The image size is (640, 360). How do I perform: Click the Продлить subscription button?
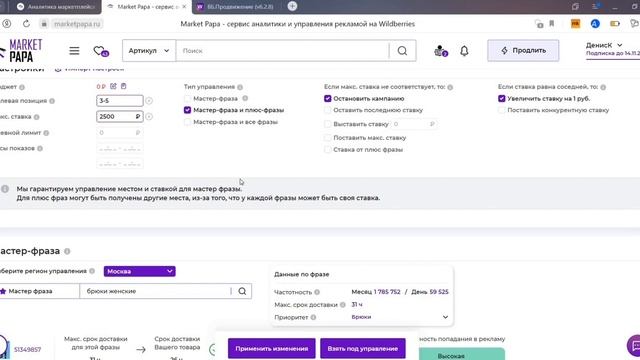(523, 51)
